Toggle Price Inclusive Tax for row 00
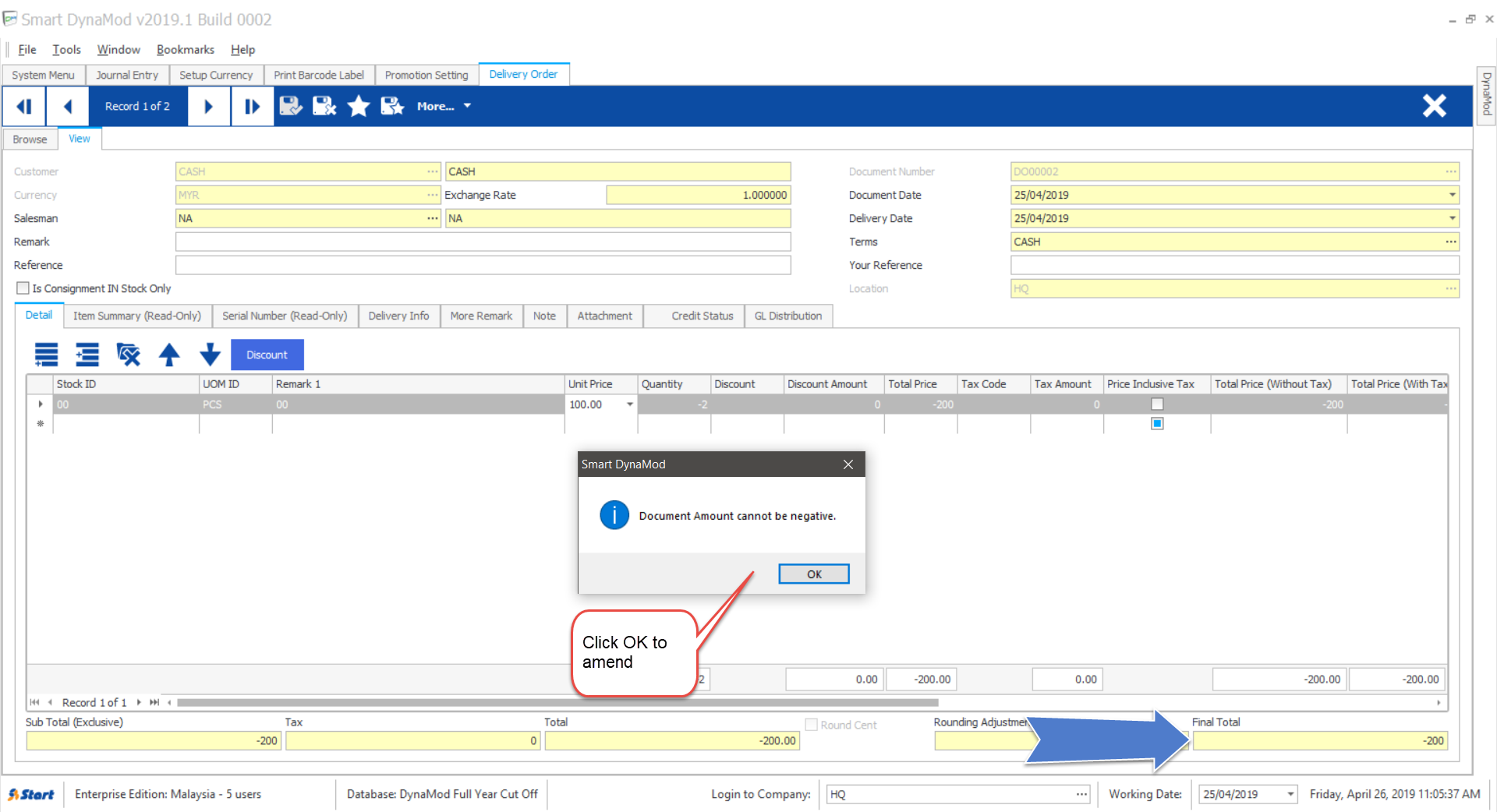1497x812 pixels. coord(1157,404)
